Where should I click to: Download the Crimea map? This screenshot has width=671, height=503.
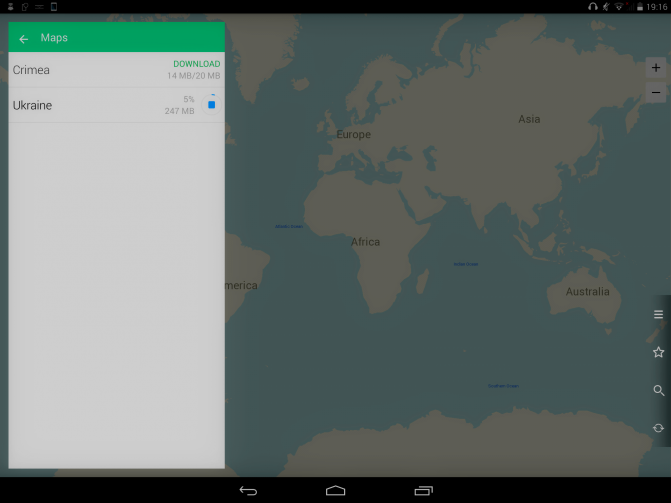pyautogui.click(x=196, y=64)
